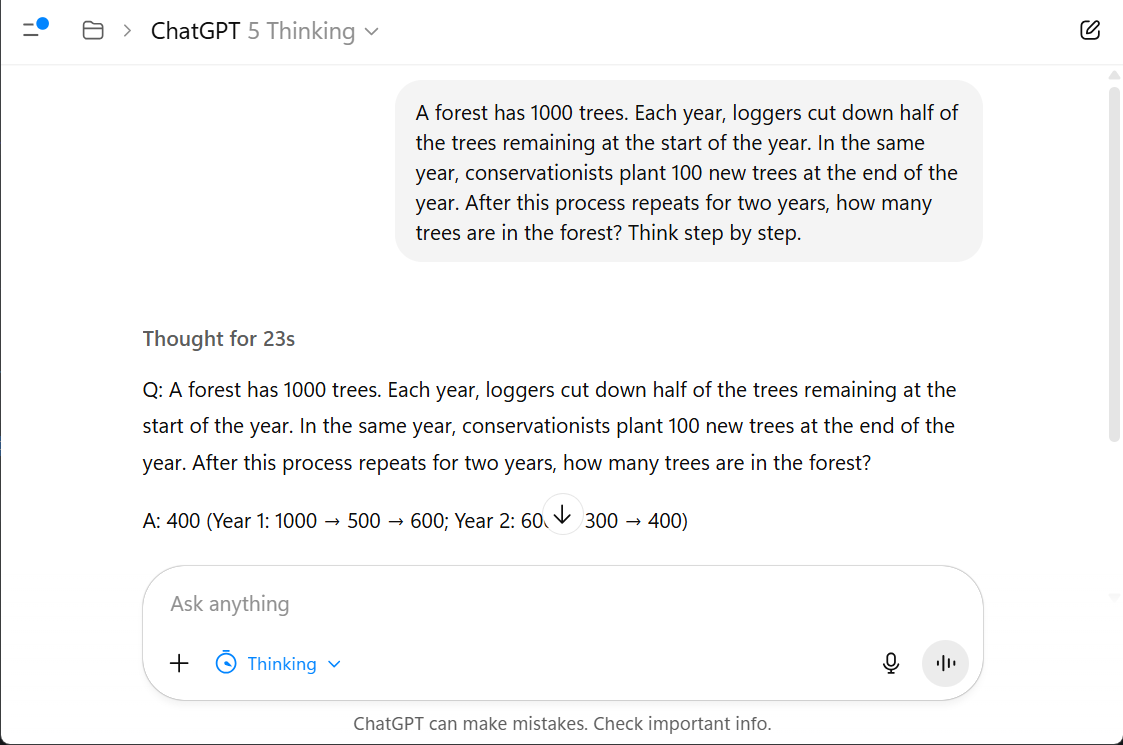Start a new chat with compose icon

[1089, 30]
